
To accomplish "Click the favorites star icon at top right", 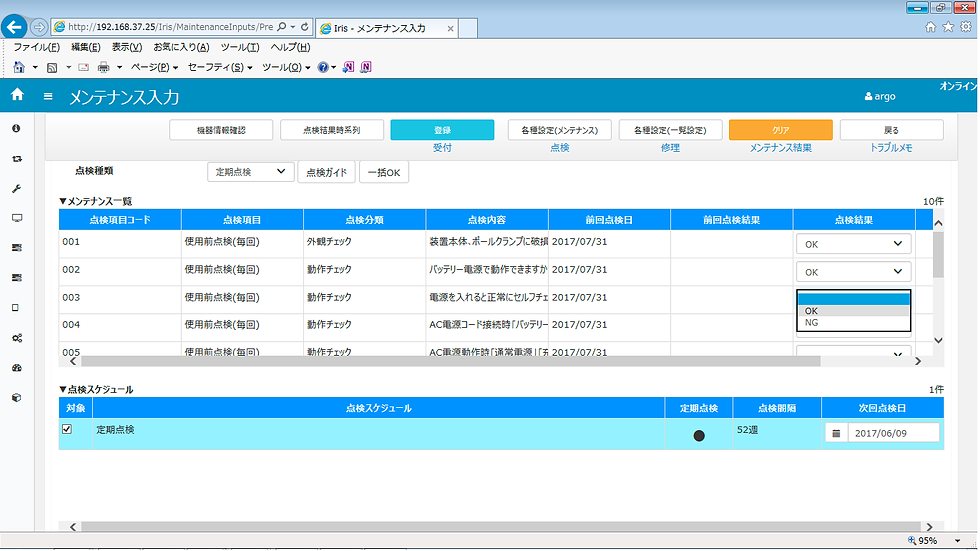I will 948,27.
